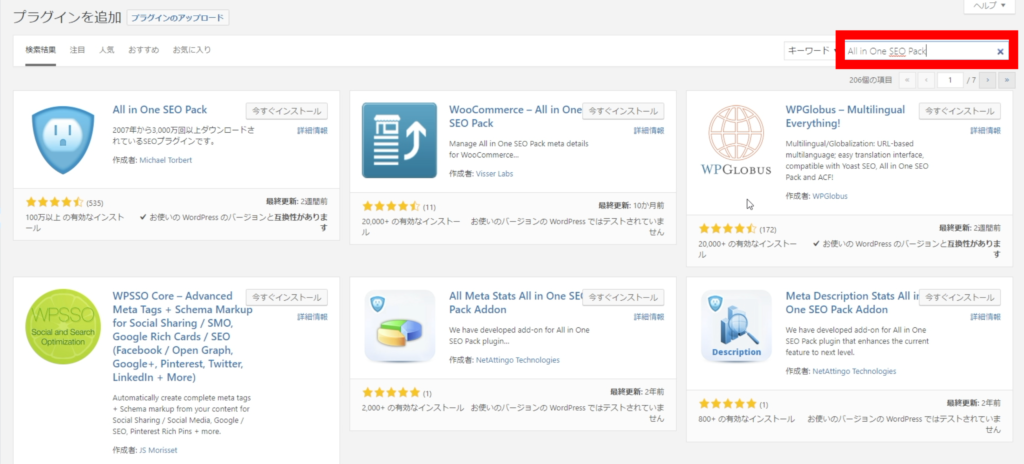1024x464 pixels.
Task: Click the All Meta Stats pie chart icon
Action: (399, 326)
